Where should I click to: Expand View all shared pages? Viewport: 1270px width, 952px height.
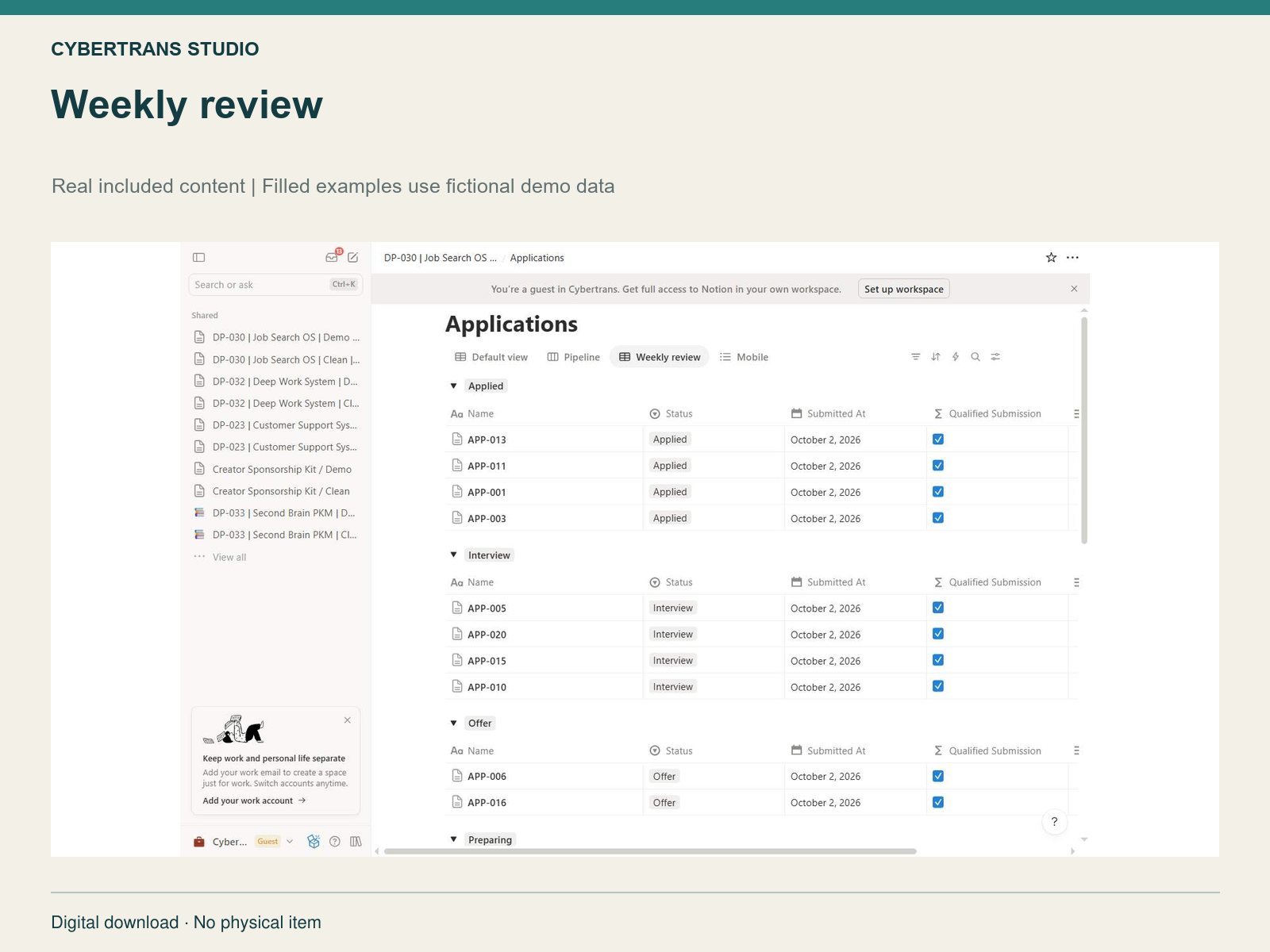pyautogui.click(x=229, y=557)
